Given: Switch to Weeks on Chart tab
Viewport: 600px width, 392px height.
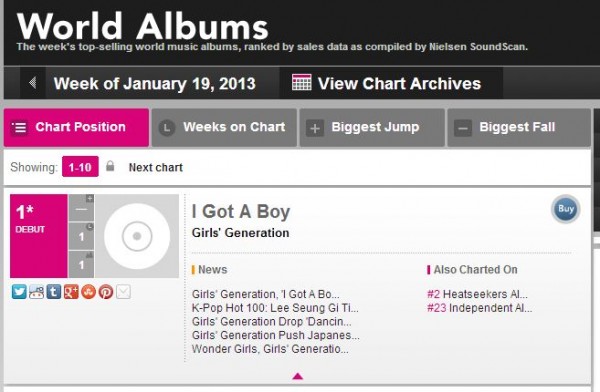Looking at the screenshot, I should pos(224,127).
